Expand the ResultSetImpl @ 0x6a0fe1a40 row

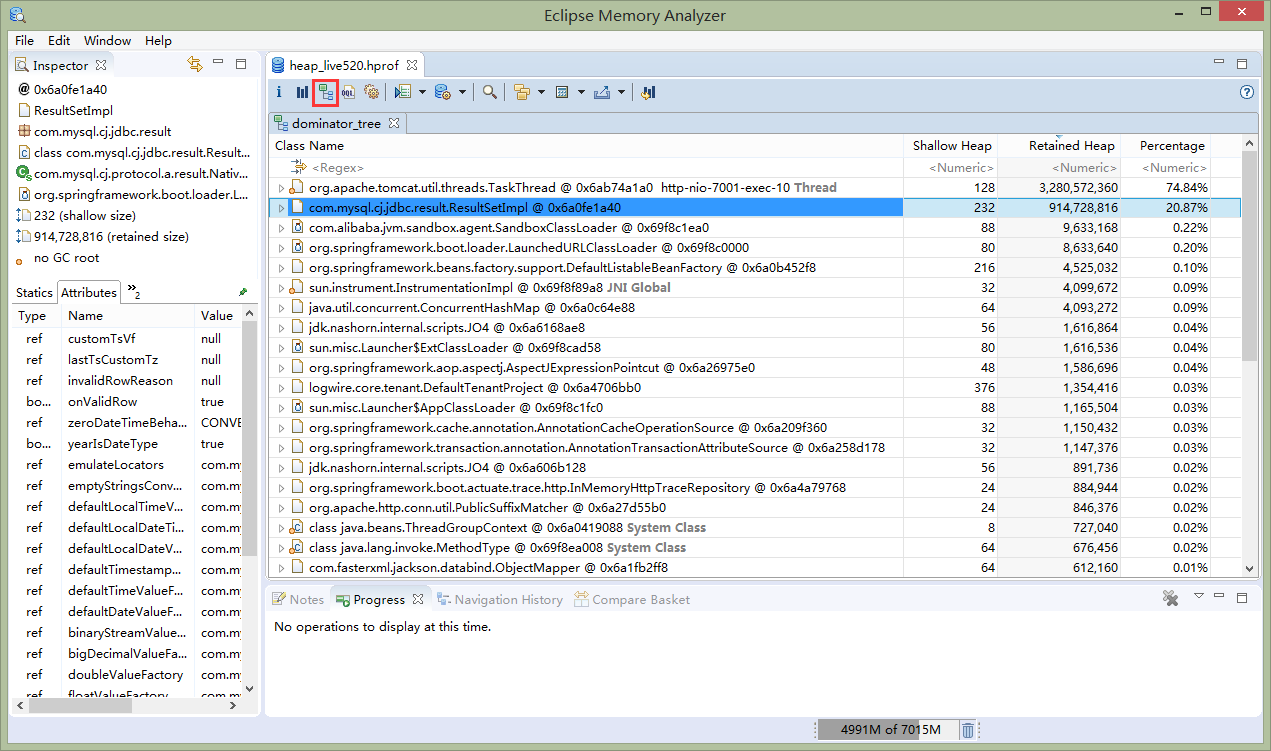click(x=281, y=208)
